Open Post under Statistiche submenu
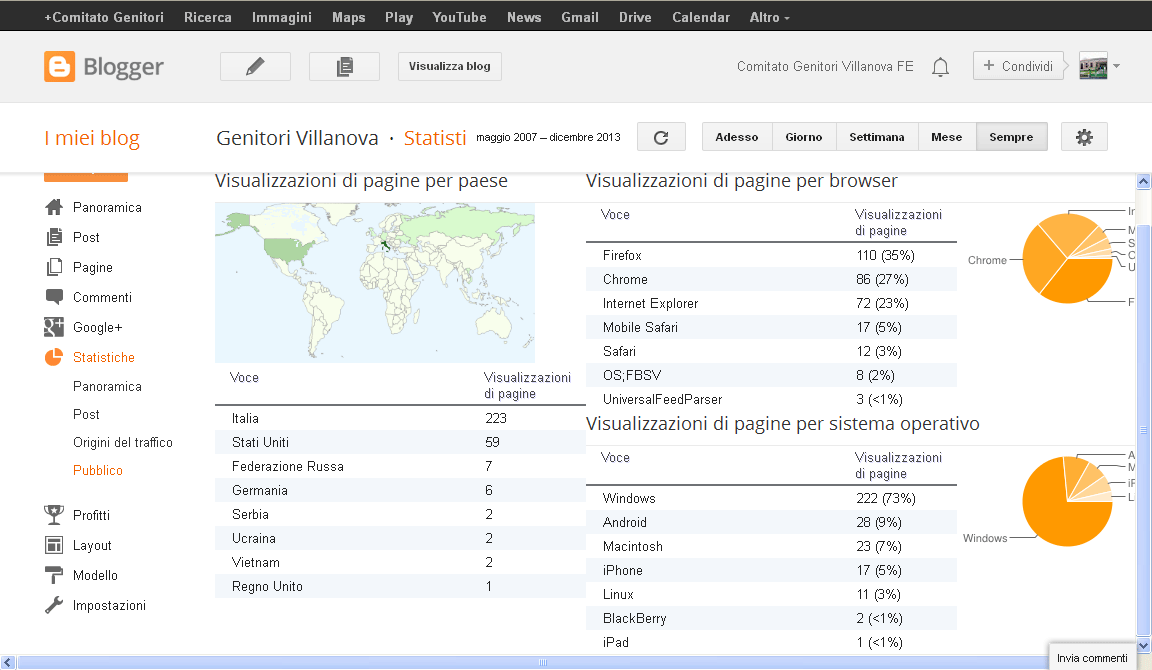Image resolution: width=1152 pixels, height=670 pixels. click(86, 414)
